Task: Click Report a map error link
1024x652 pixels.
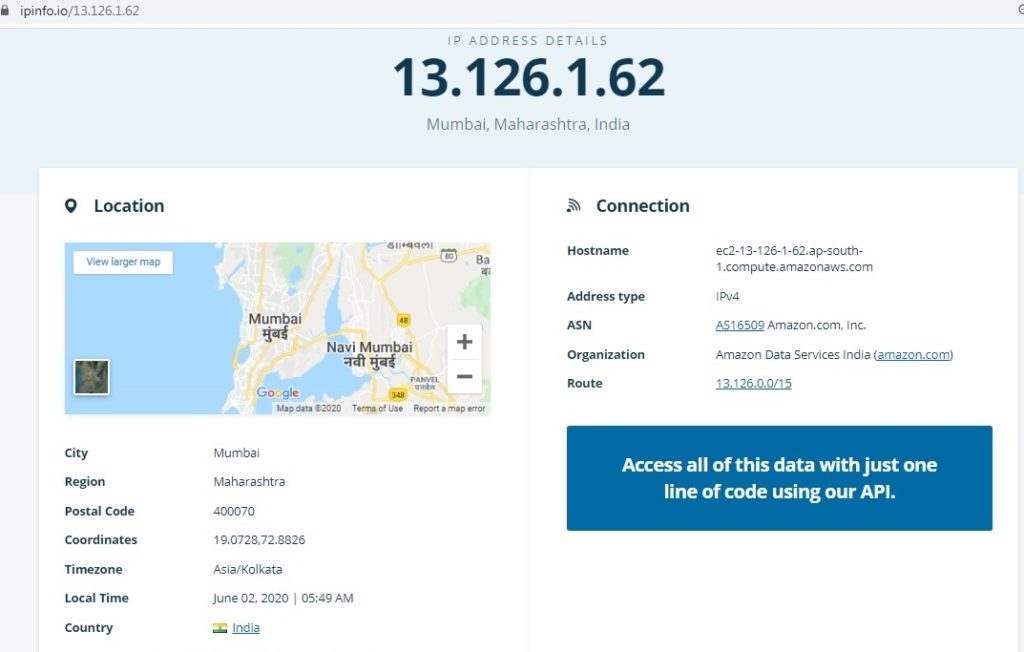Action: pyautogui.click(x=449, y=409)
